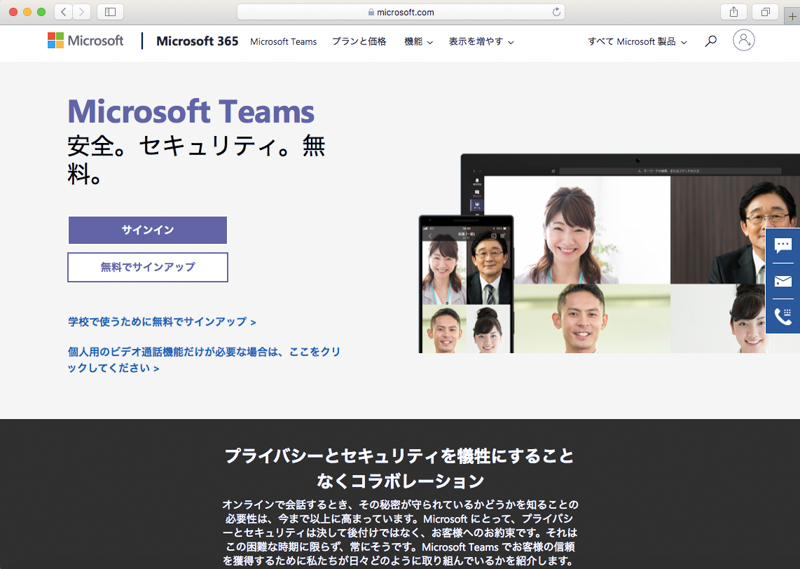Expand the 表示を増やす dropdown

point(481,42)
